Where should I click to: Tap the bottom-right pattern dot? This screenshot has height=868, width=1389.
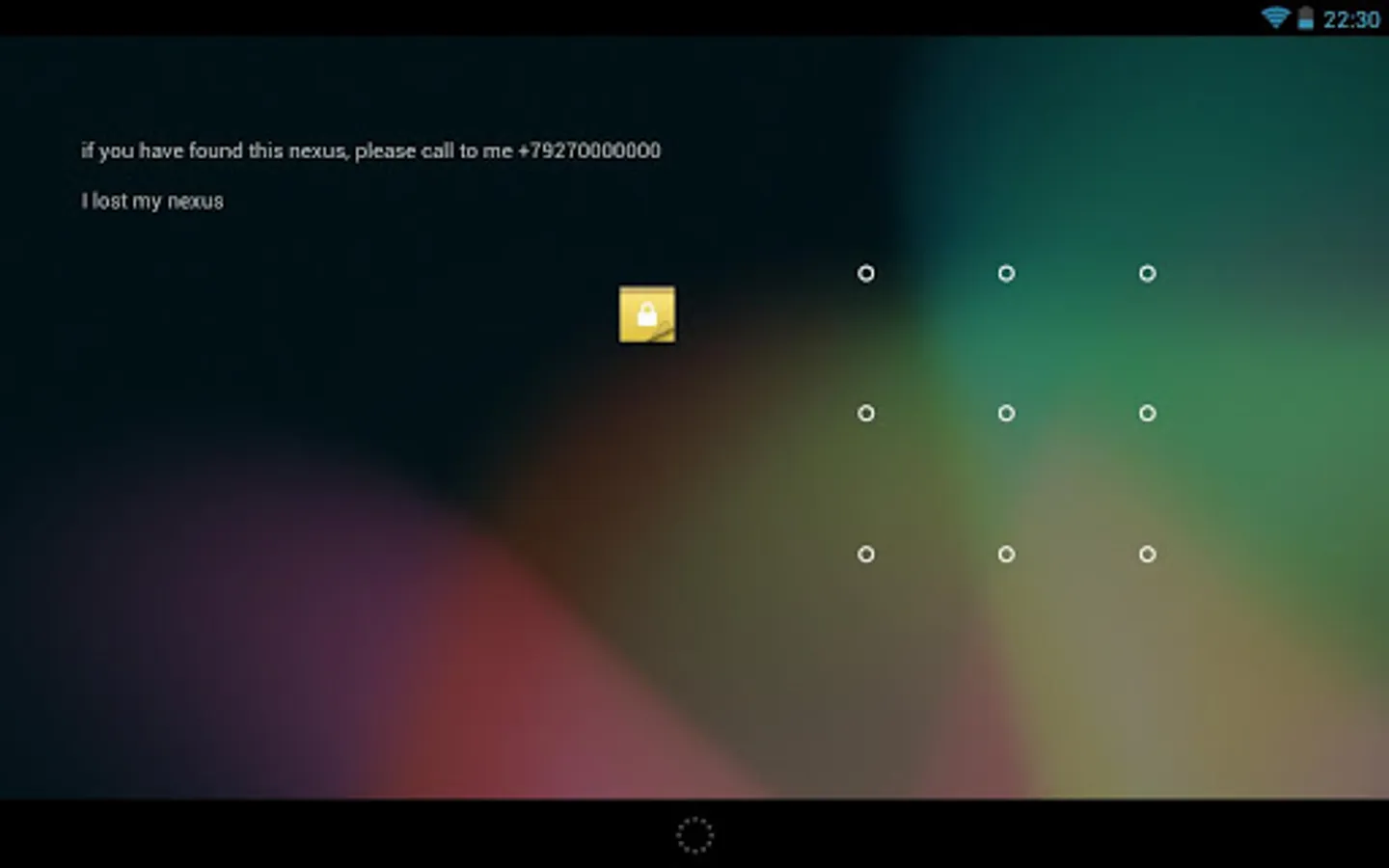click(x=1147, y=555)
